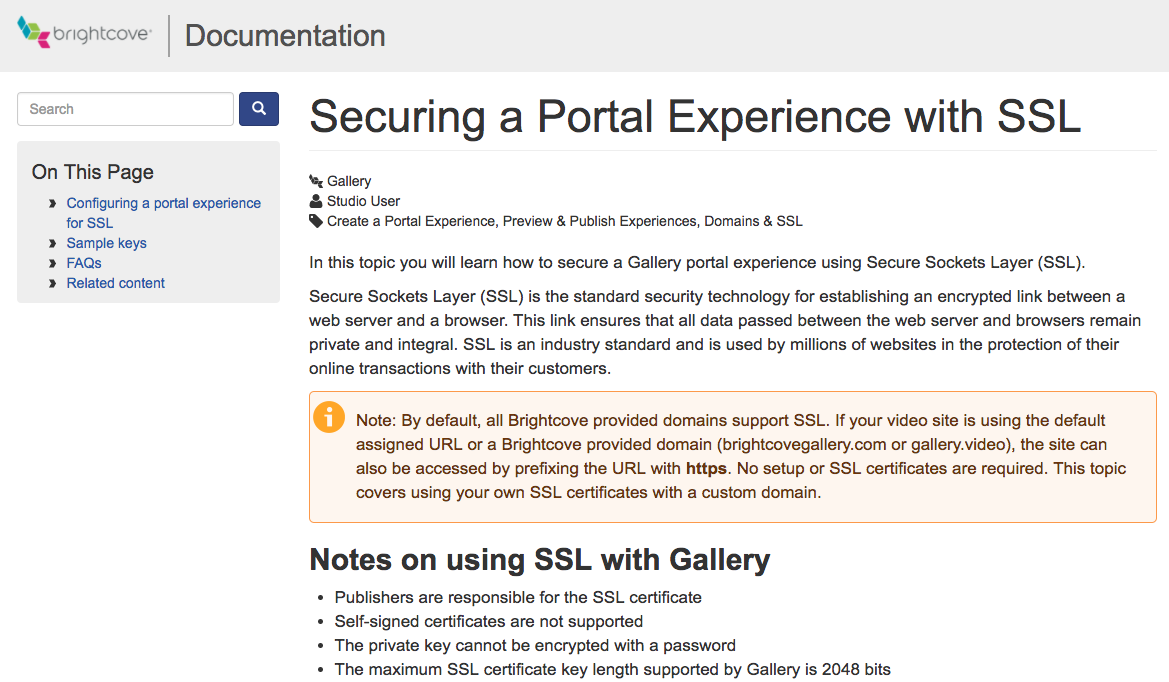This screenshot has height=682, width=1169.
Task: Click the tag icon beside Create a Portal Experience
Action: pyautogui.click(x=316, y=221)
